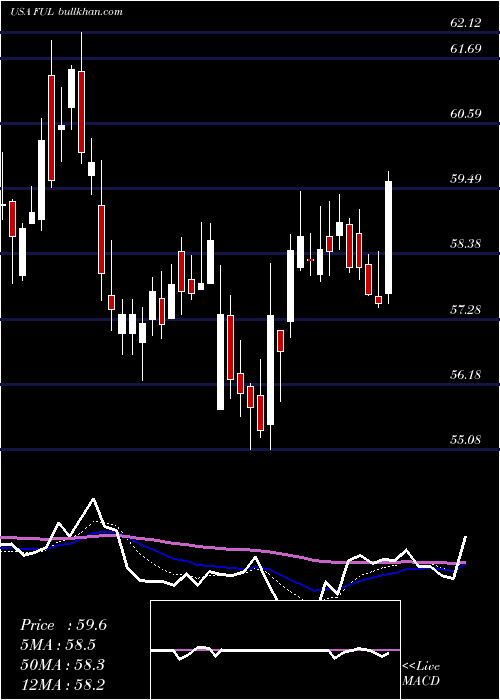Click the 60.59 price level label

(x=466, y=113)
